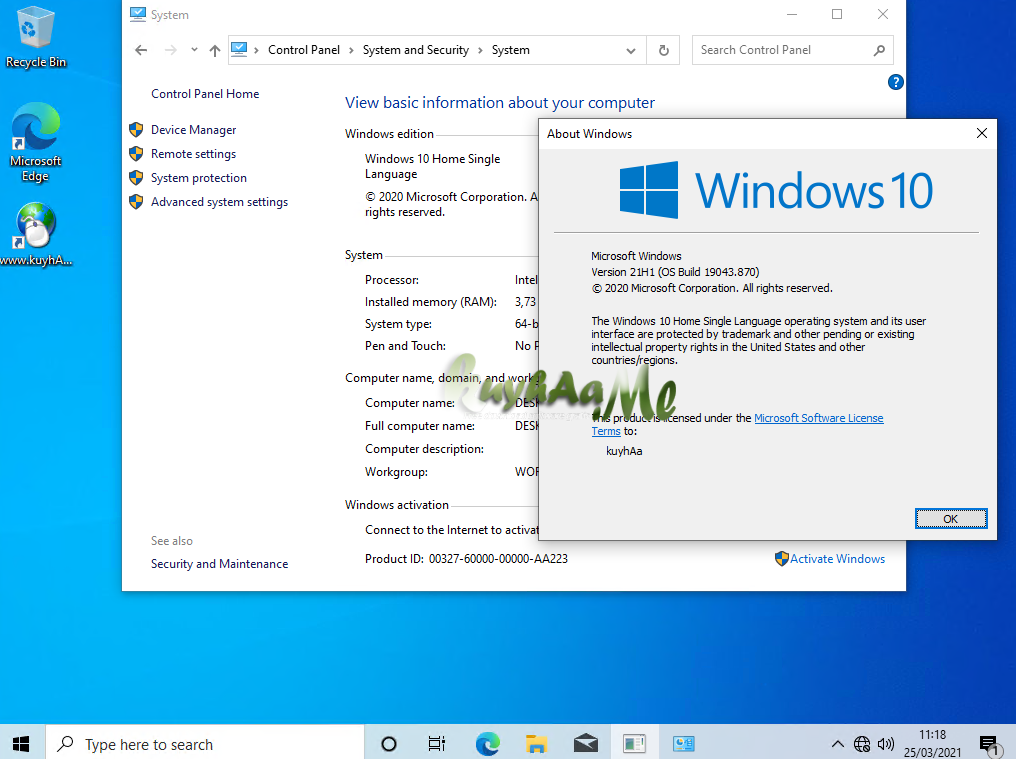Click OK in About Windows dialog
Screen dimensions: 1016x759
point(951,519)
